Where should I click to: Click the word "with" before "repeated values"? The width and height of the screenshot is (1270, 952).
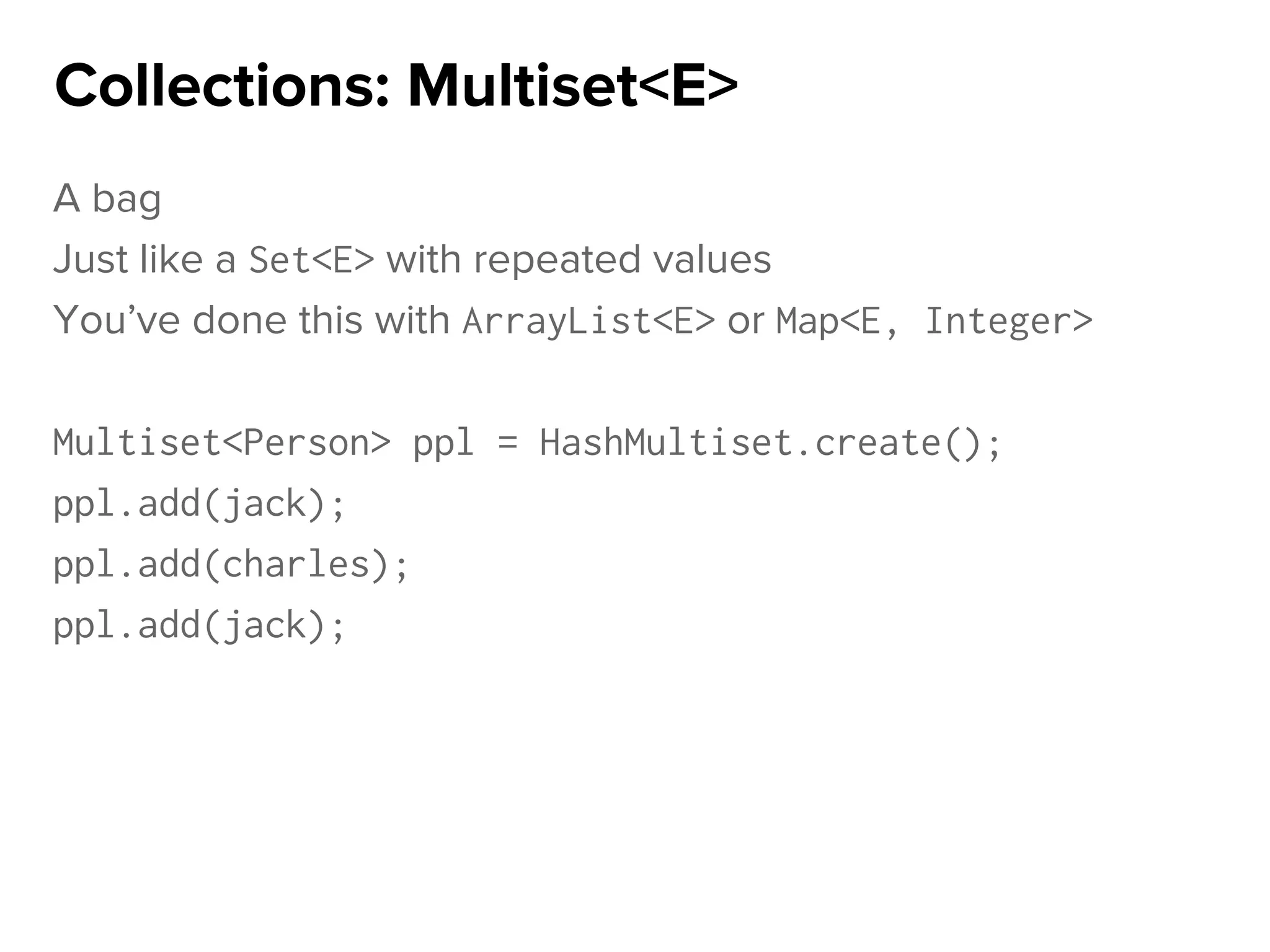[424, 260]
